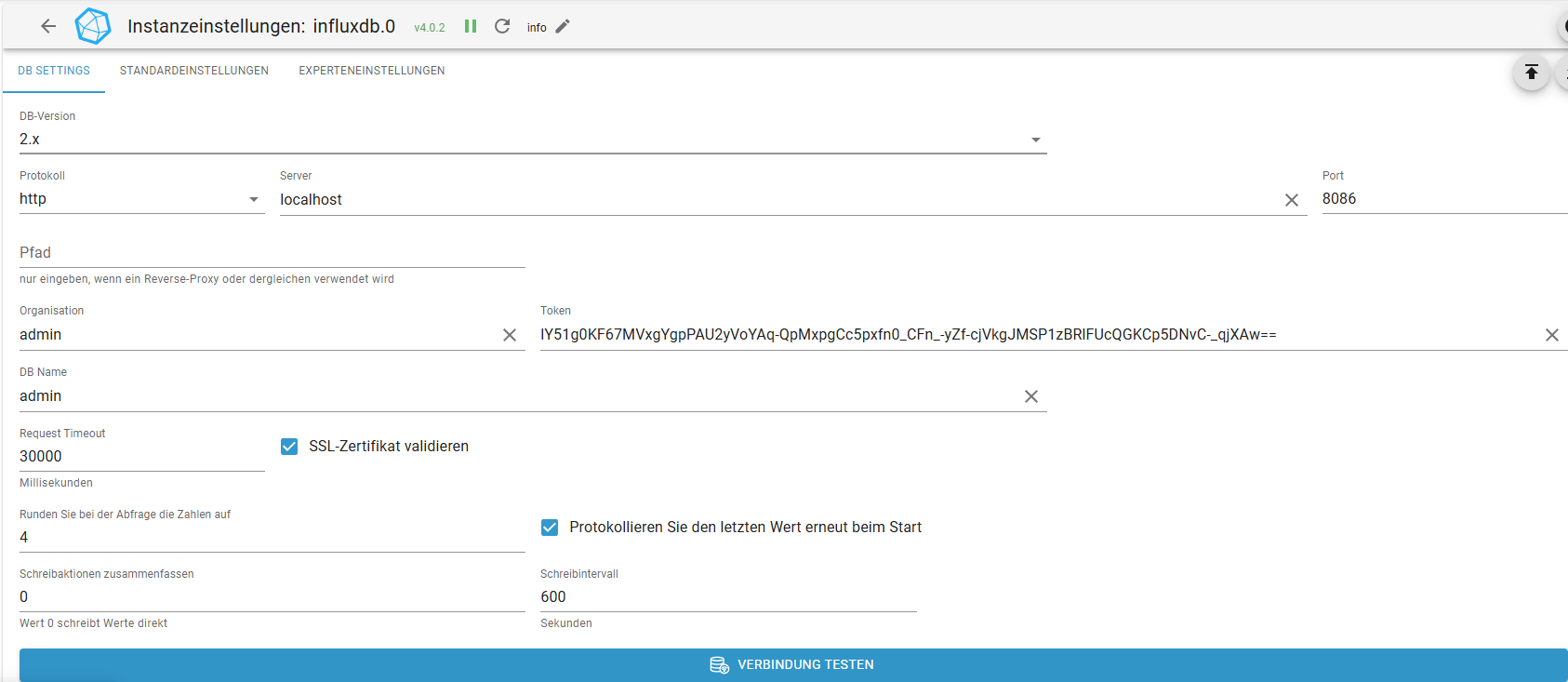
Task: Click the Request Timeout field 30000
Action: 142,457
